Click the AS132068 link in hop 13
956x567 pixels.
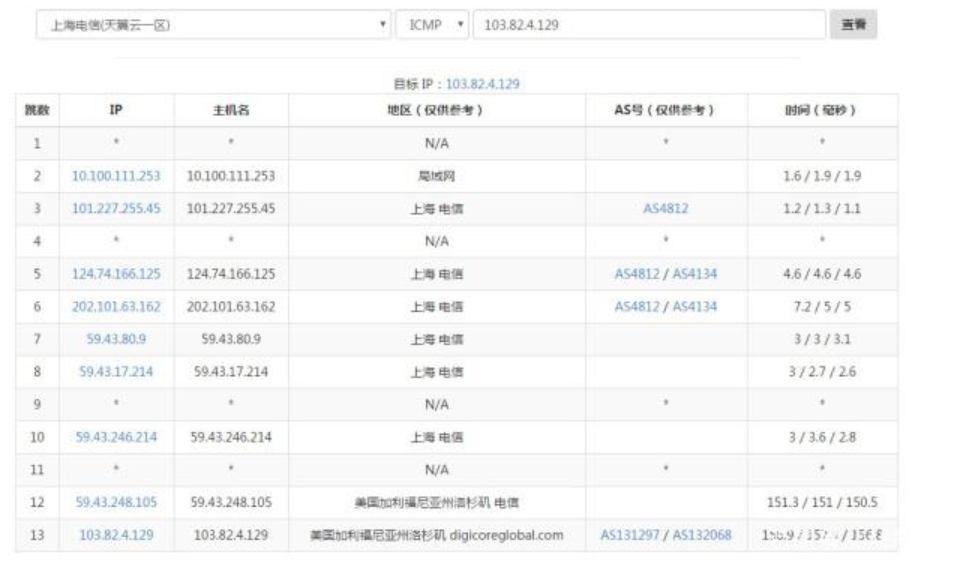(702, 535)
